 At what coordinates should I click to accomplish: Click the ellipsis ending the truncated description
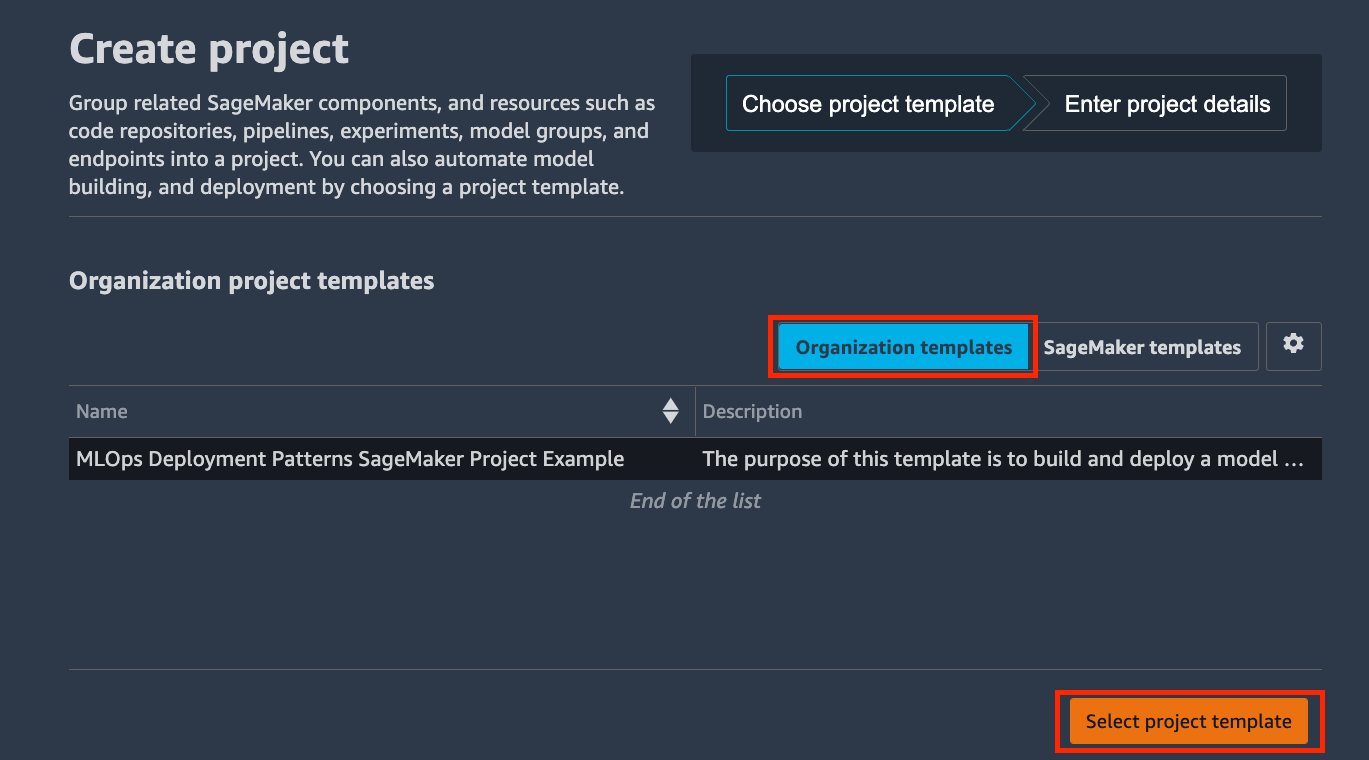click(x=1293, y=462)
